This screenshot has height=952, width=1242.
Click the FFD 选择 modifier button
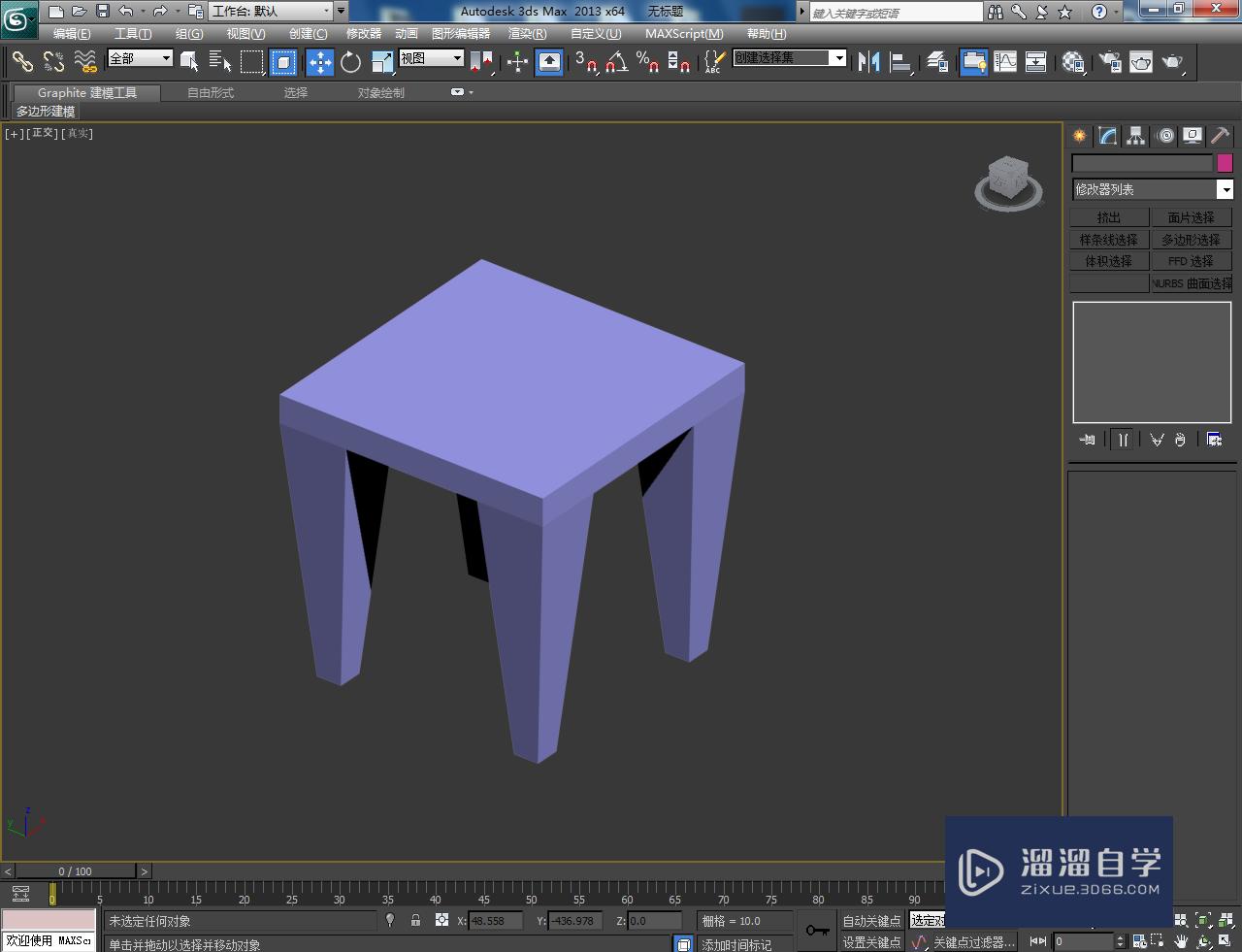1192,261
